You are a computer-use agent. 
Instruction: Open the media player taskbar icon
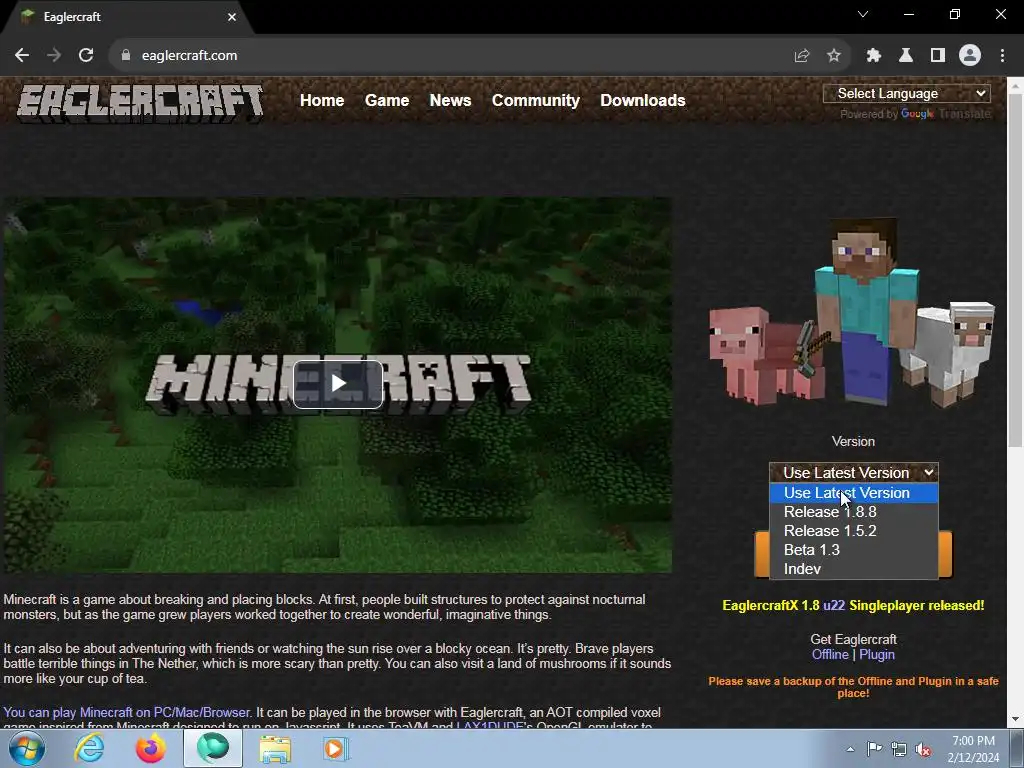[x=336, y=749]
